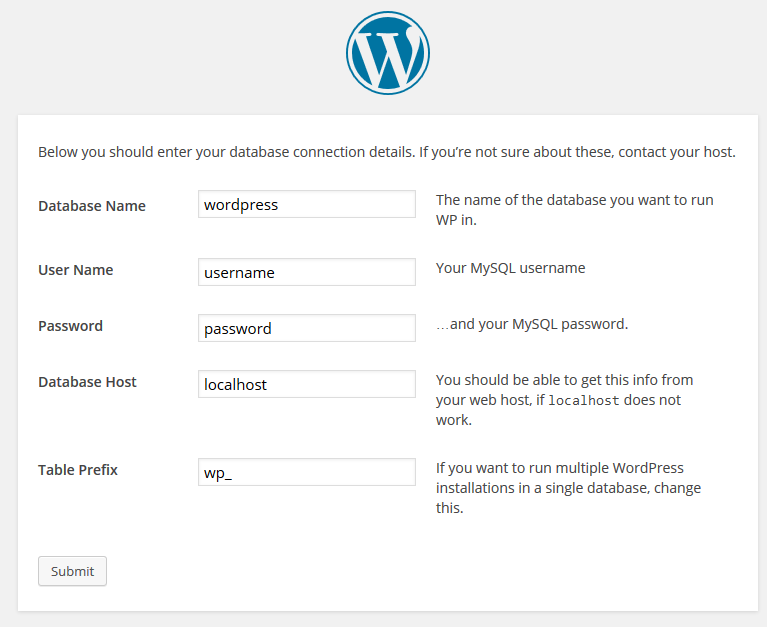Submit the database connection form

(x=72, y=571)
